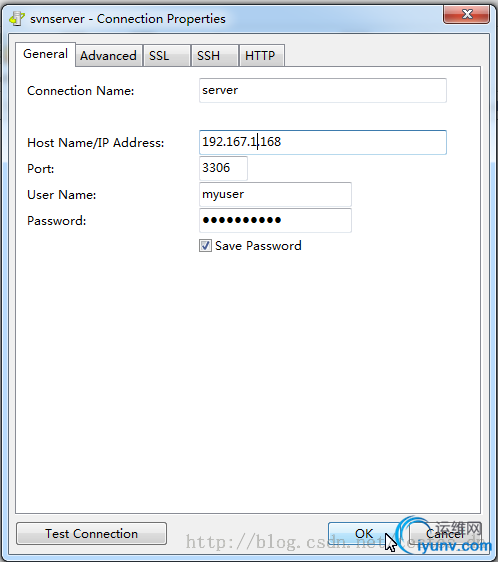This screenshot has width=498, height=562.
Task: Confirm with the OK button
Action: click(364, 534)
